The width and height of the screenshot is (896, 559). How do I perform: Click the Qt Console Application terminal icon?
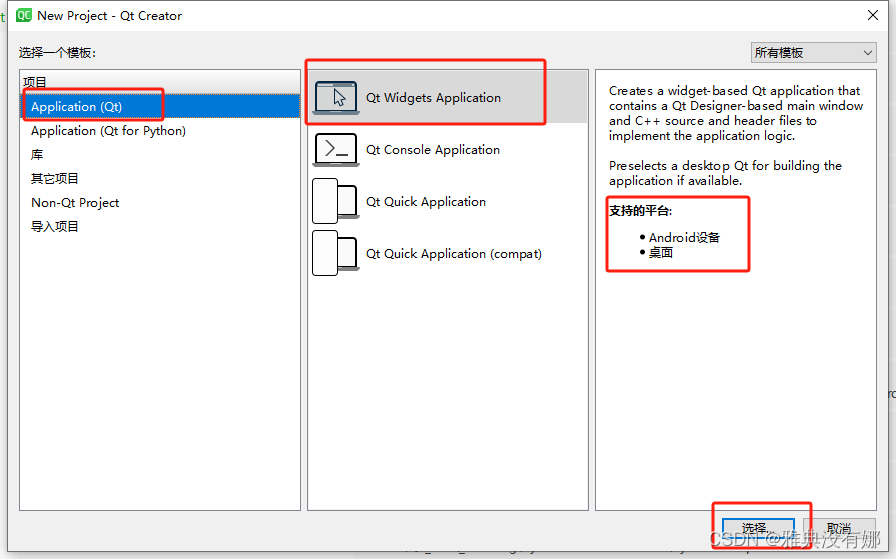click(336, 150)
